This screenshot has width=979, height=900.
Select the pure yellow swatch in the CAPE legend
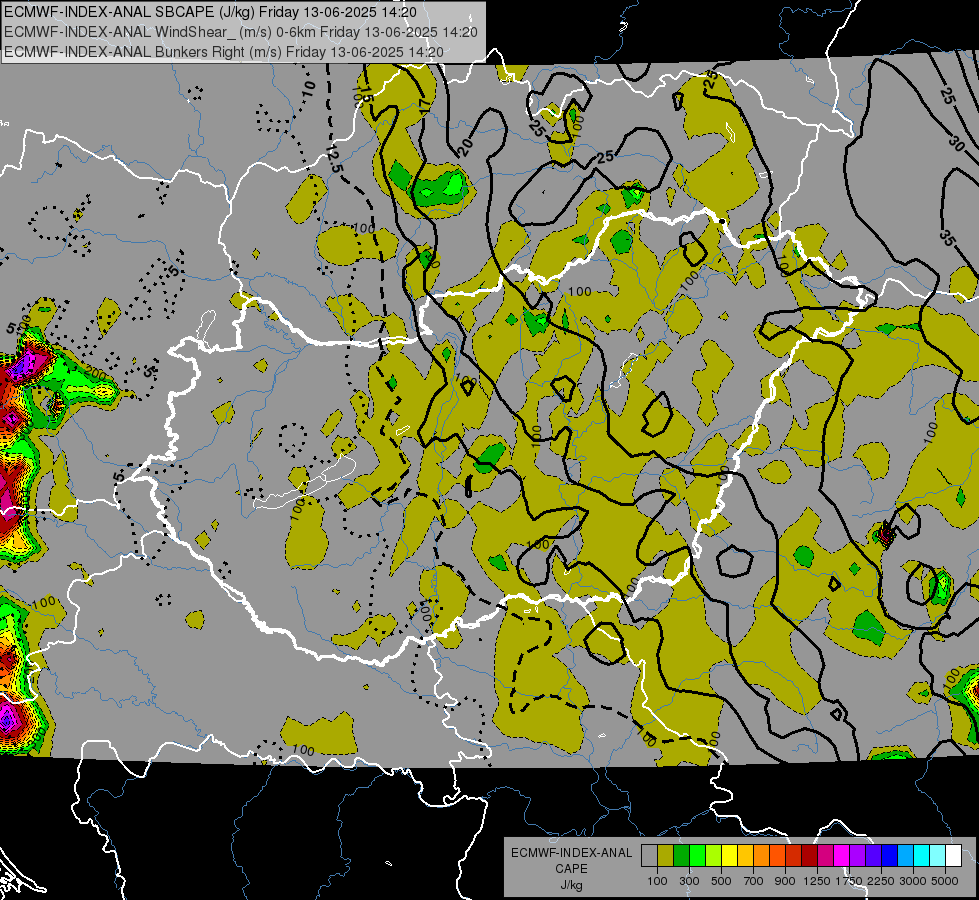729,856
